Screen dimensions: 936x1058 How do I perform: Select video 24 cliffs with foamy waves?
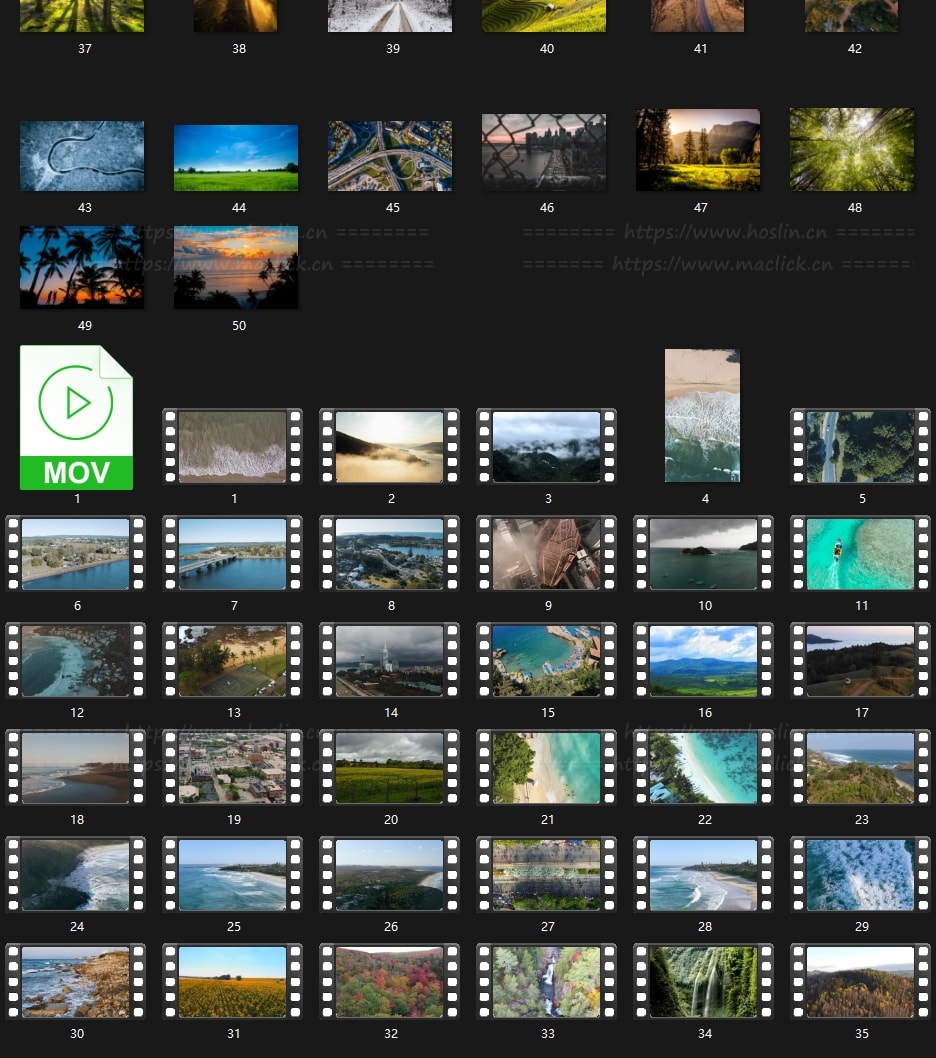point(76,874)
